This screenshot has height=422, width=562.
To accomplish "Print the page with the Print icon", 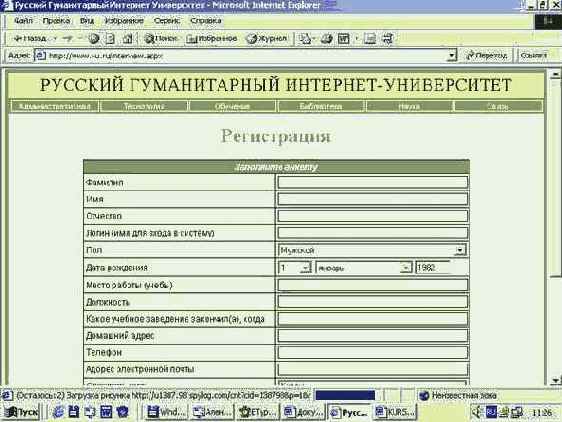I will point(327,38).
